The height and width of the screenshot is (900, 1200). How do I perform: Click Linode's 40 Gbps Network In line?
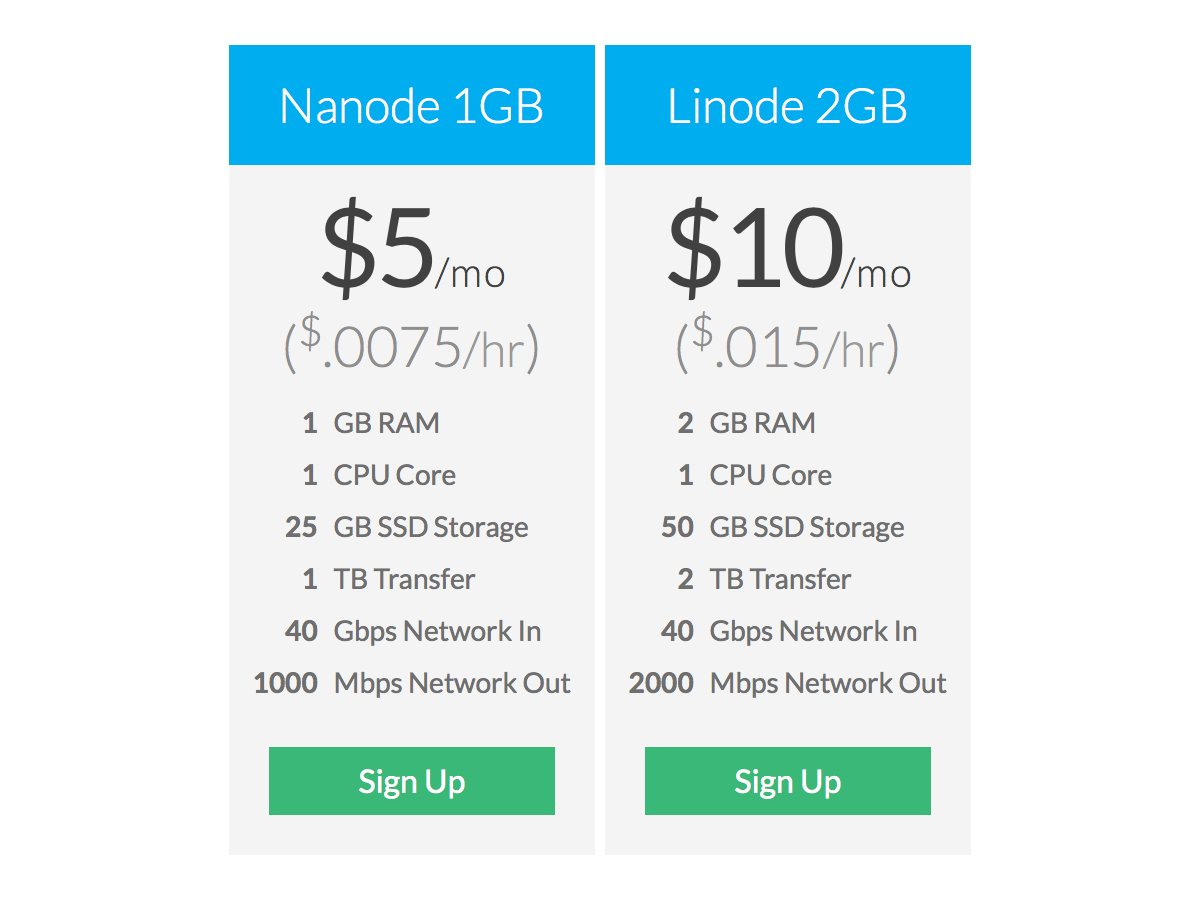point(789,631)
